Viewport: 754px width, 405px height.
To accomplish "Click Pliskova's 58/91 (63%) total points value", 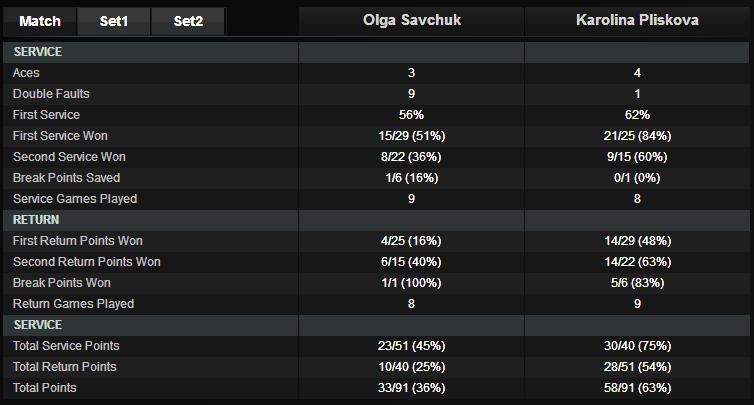I will click(637, 388).
